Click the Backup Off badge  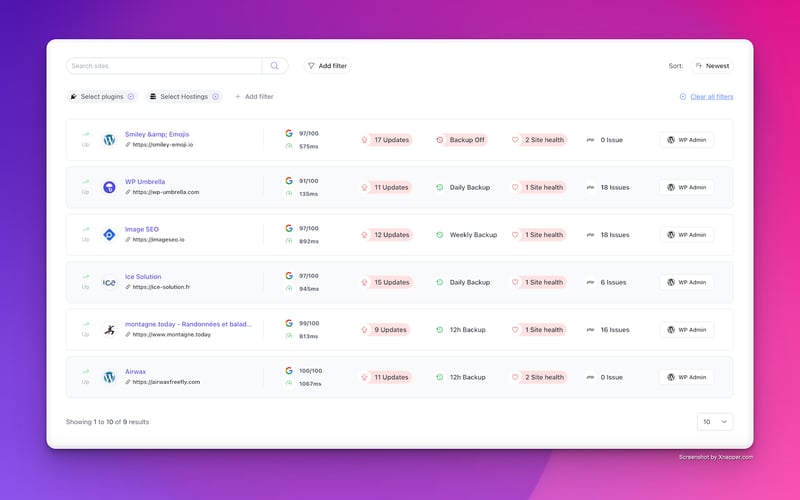(461, 140)
